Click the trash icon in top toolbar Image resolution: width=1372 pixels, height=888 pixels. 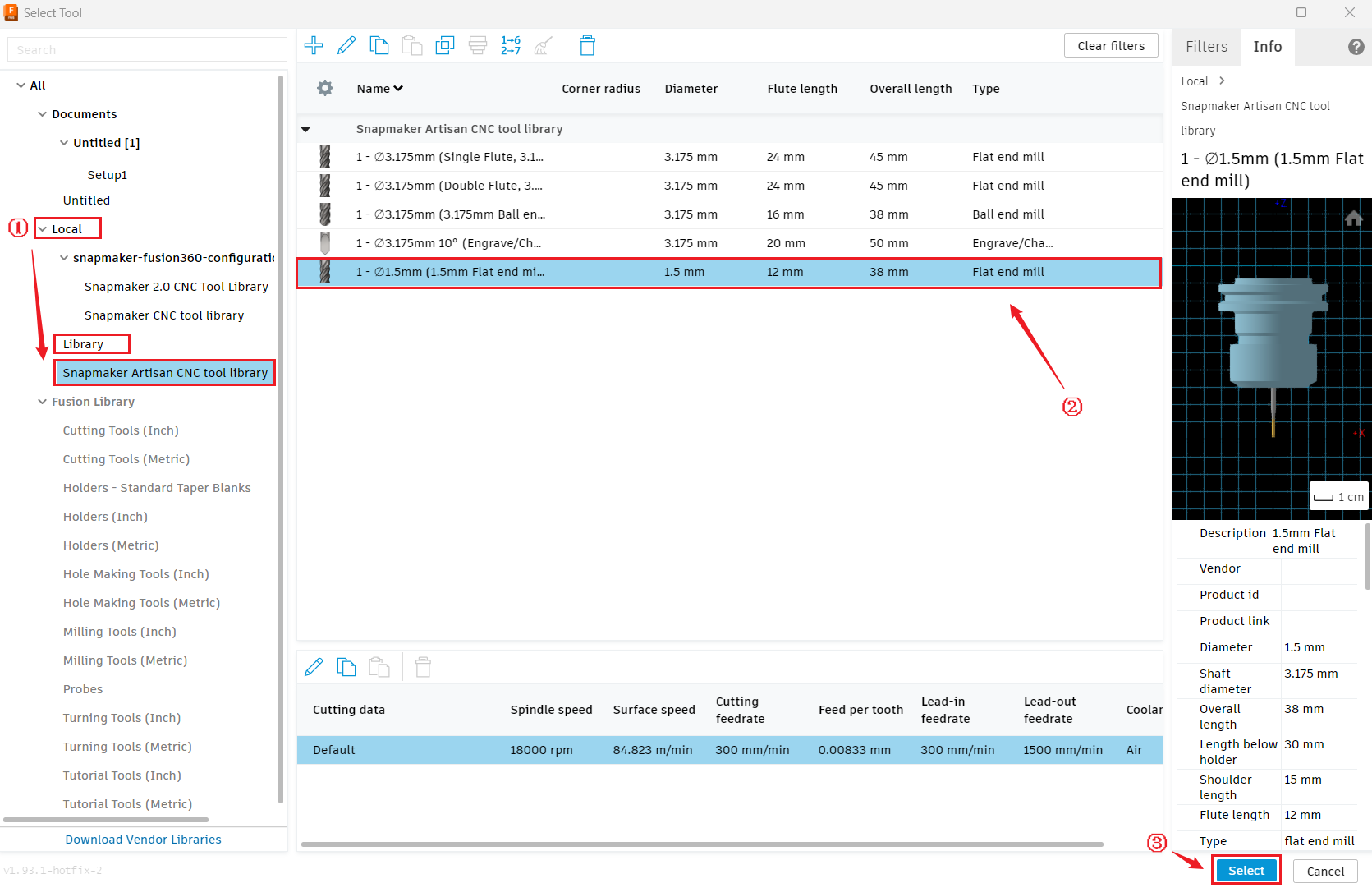(x=587, y=45)
